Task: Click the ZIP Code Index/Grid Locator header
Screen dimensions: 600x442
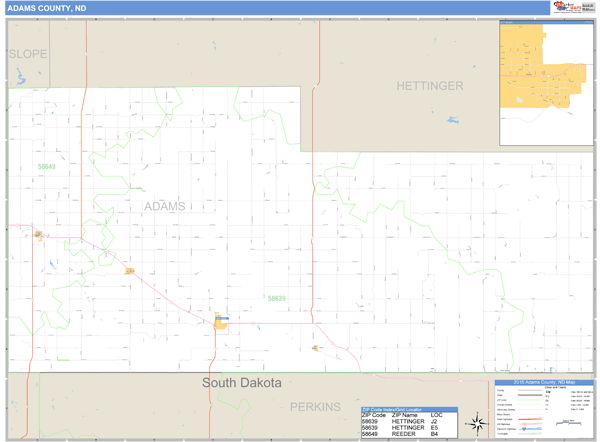Action: (409, 409)
